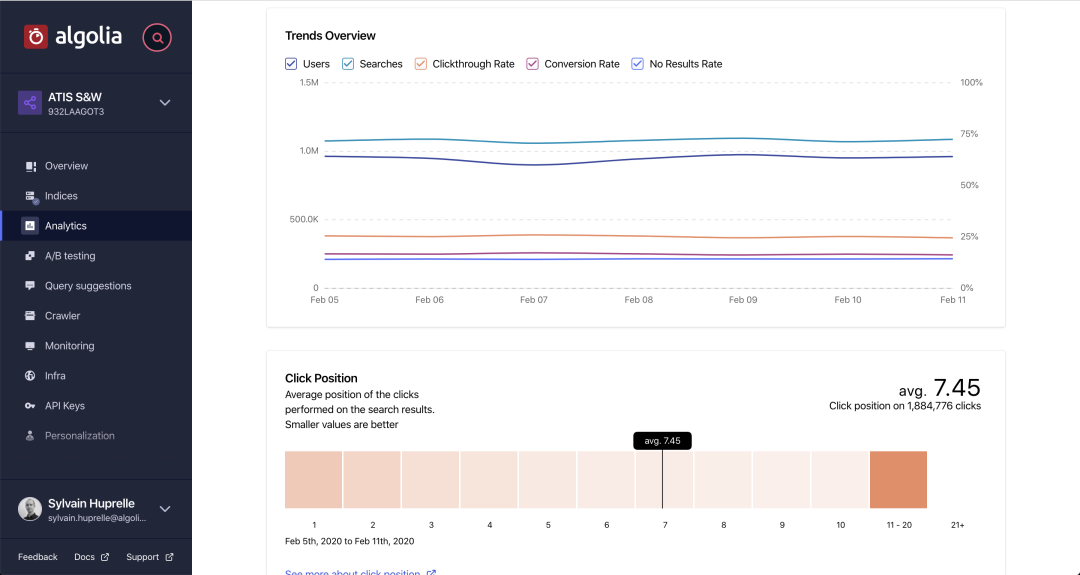This screenshot has height=575, width=1080.
Task: Click the position 5 bar in Click Position
Action: (x=548, y=480)
